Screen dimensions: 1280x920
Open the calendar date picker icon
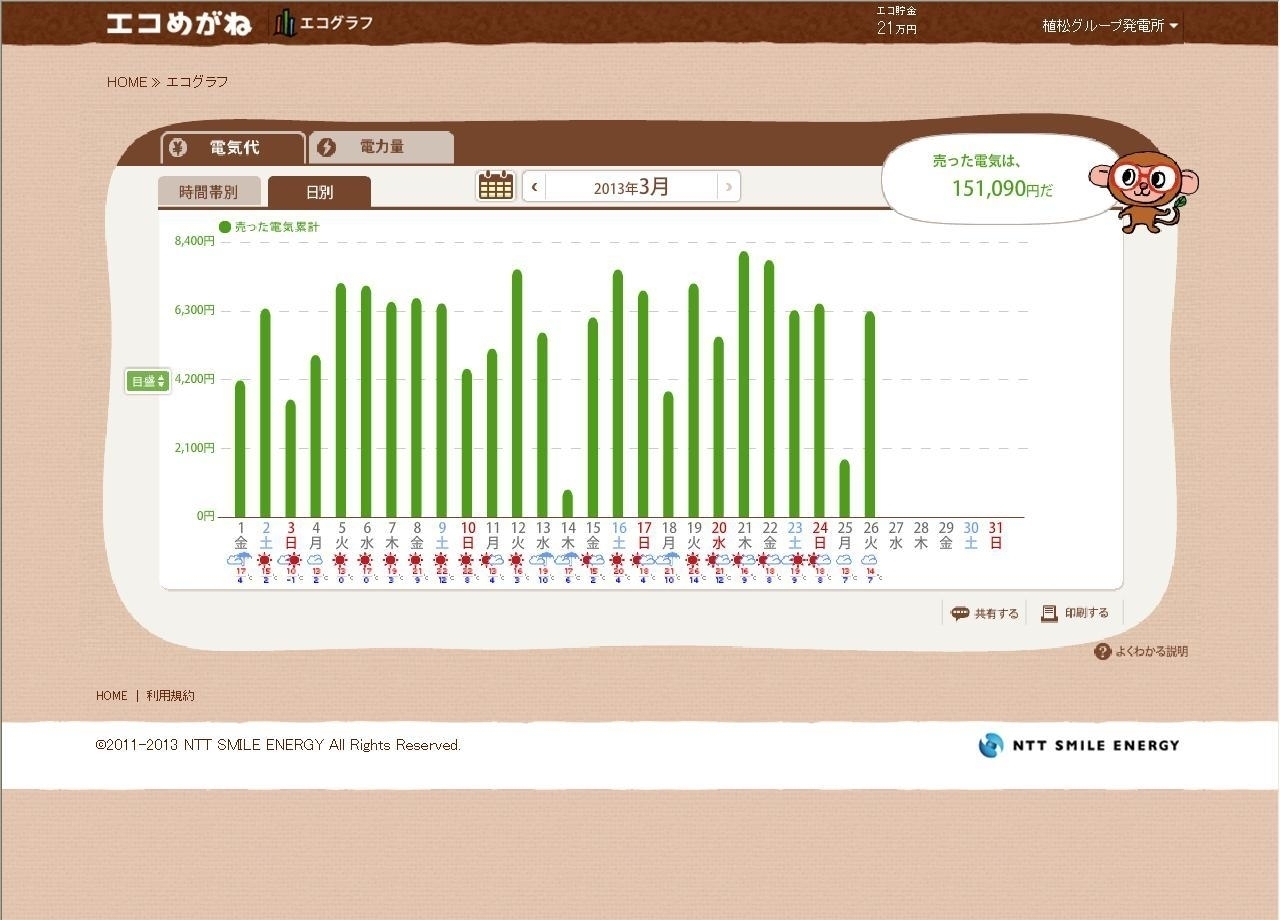tap(496, 186)
